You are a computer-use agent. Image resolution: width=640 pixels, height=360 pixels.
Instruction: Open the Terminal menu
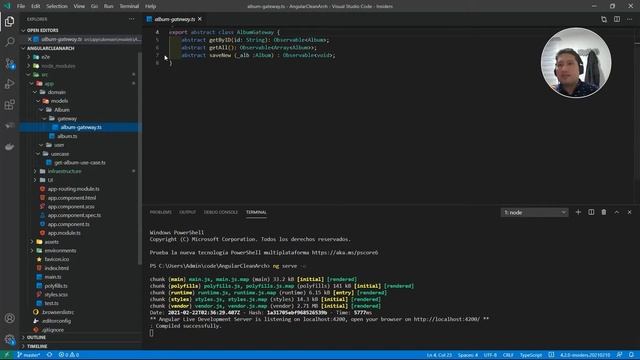129,6
